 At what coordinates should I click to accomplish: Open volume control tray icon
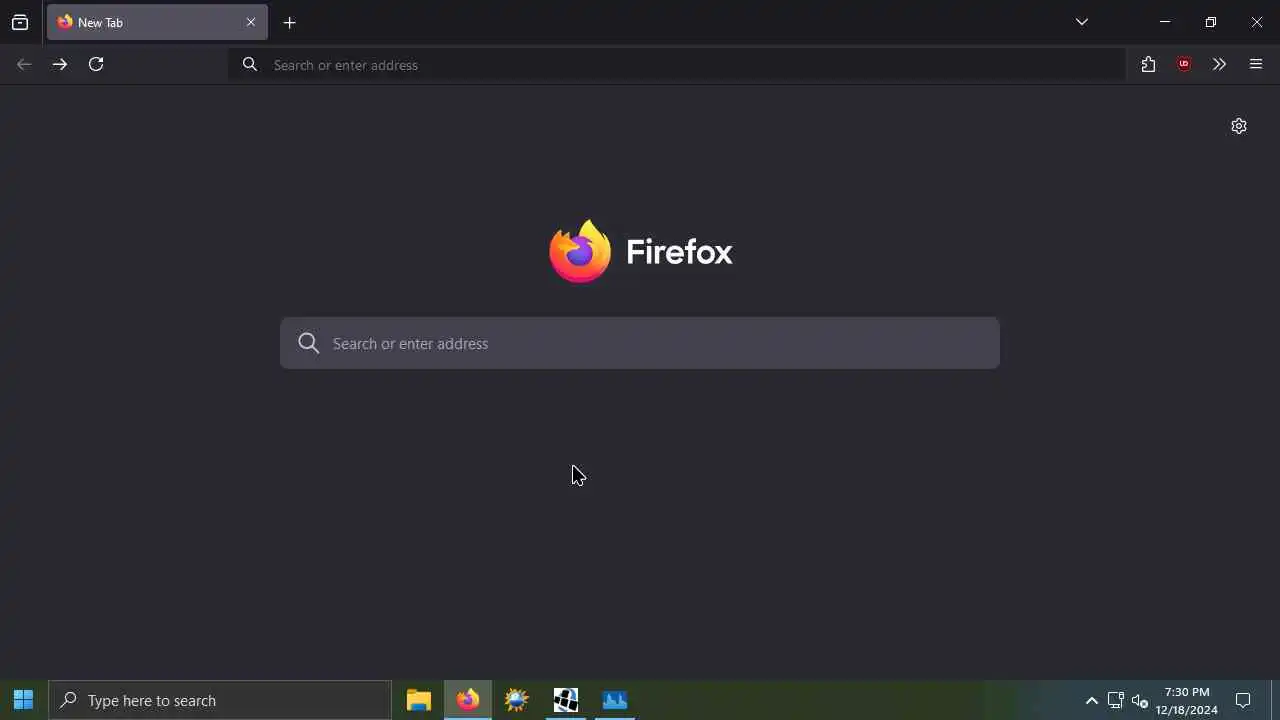pyautogui.click(x=1140, y=701)
